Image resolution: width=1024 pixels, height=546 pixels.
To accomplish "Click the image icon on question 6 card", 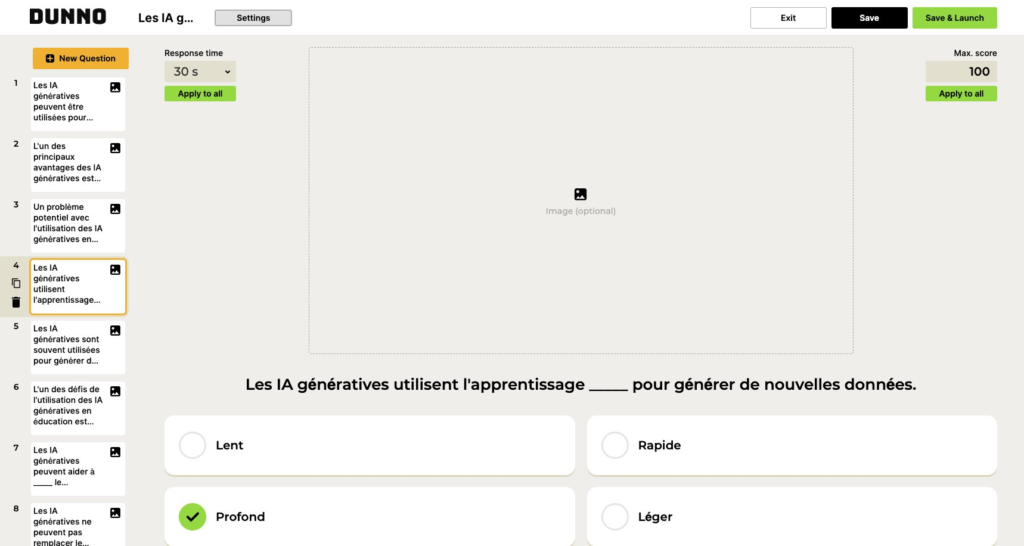I will (x=115, y=391).
